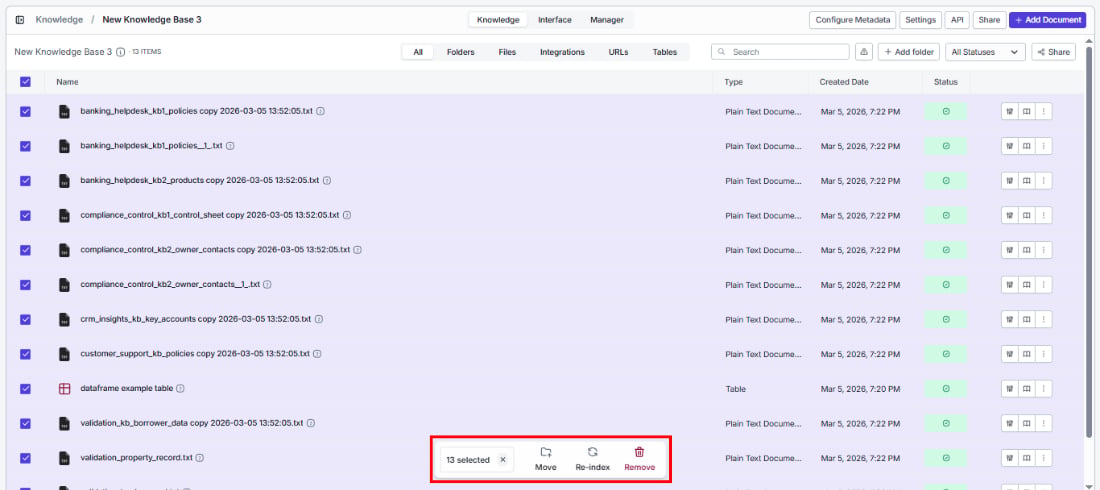This screenshot has height=490, width=1100.
Task: Click info icon beside compliance_control_kb1_control_sheet copy file
Action: (x=347, y=215)
